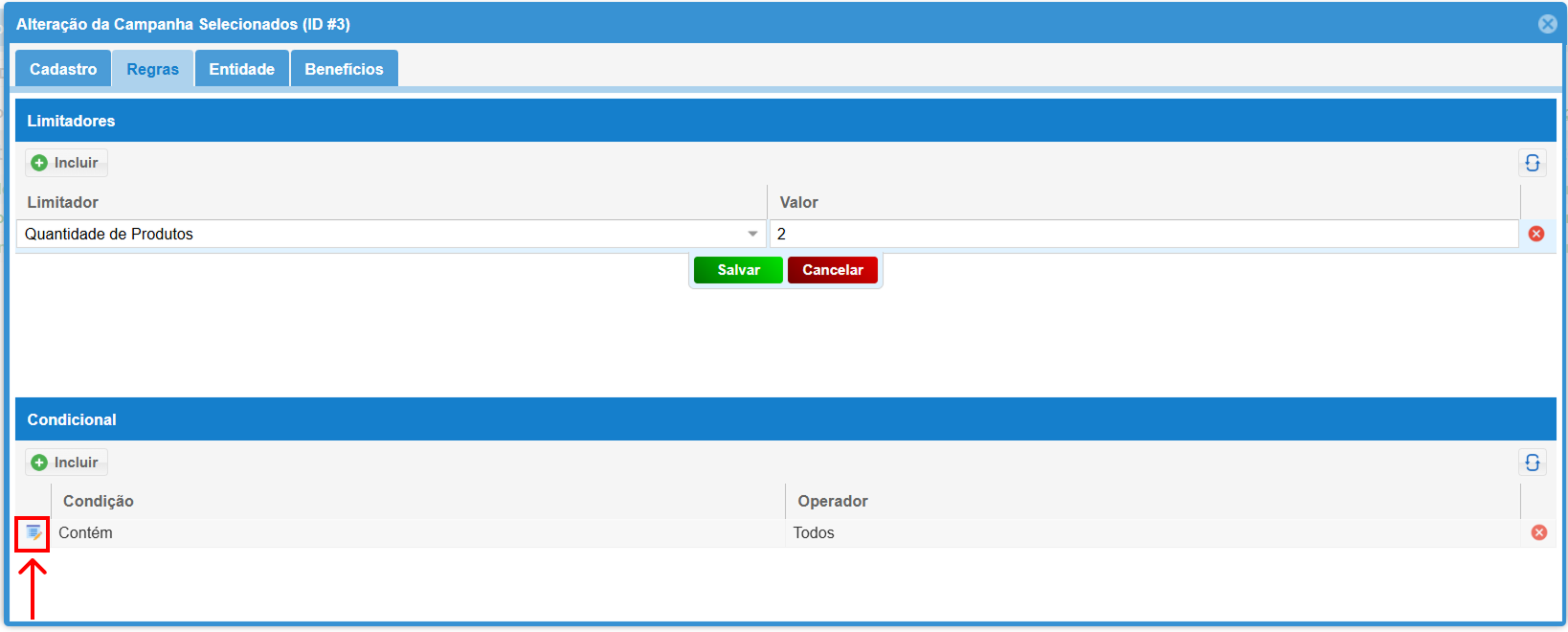Click the Limitador column header
Viewport: 1568px width, 632px height.
[x=63, y=202]
